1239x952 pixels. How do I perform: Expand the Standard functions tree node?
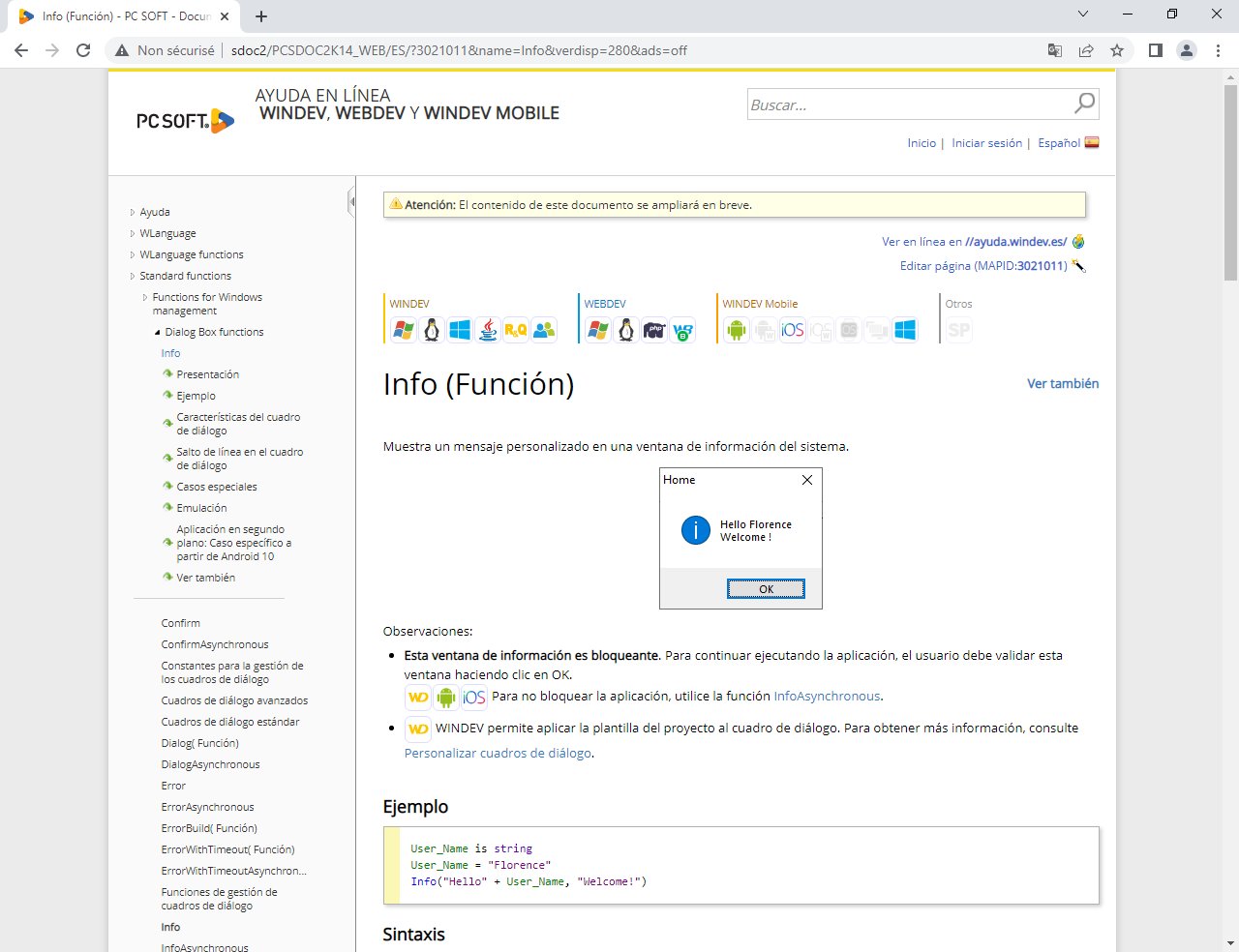click(133, 276)
